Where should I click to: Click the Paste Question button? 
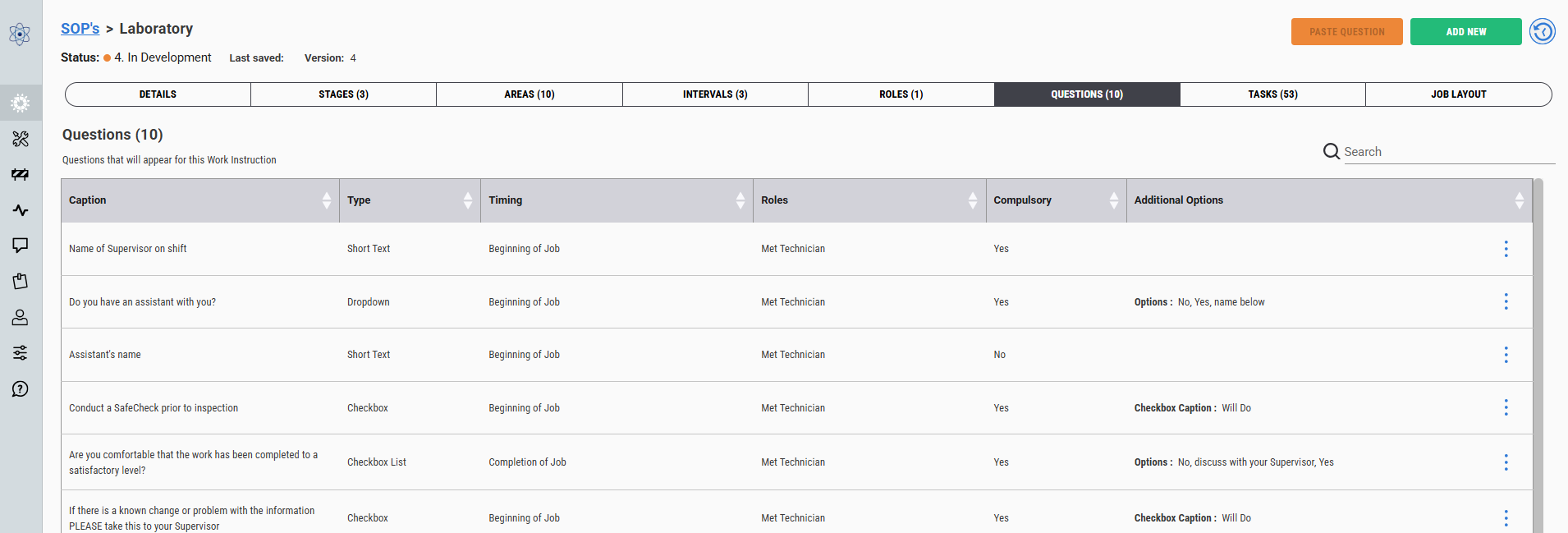pos(1346,32)
